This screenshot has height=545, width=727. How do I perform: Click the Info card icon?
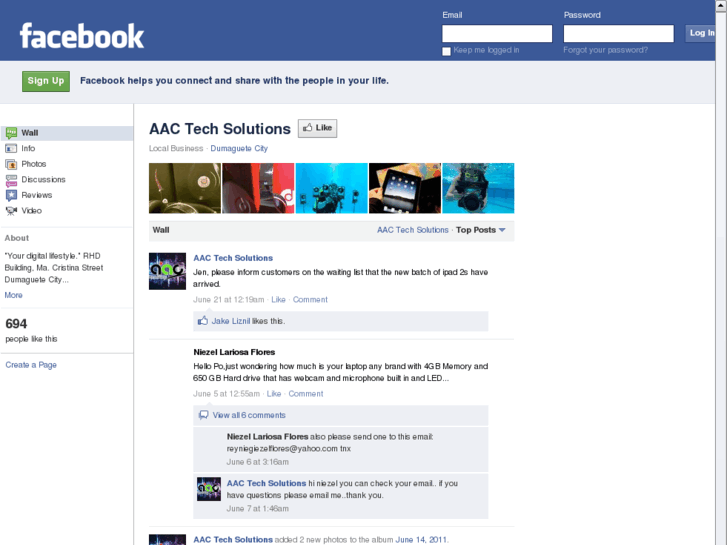pyautogui.click(x=11, y=148)
